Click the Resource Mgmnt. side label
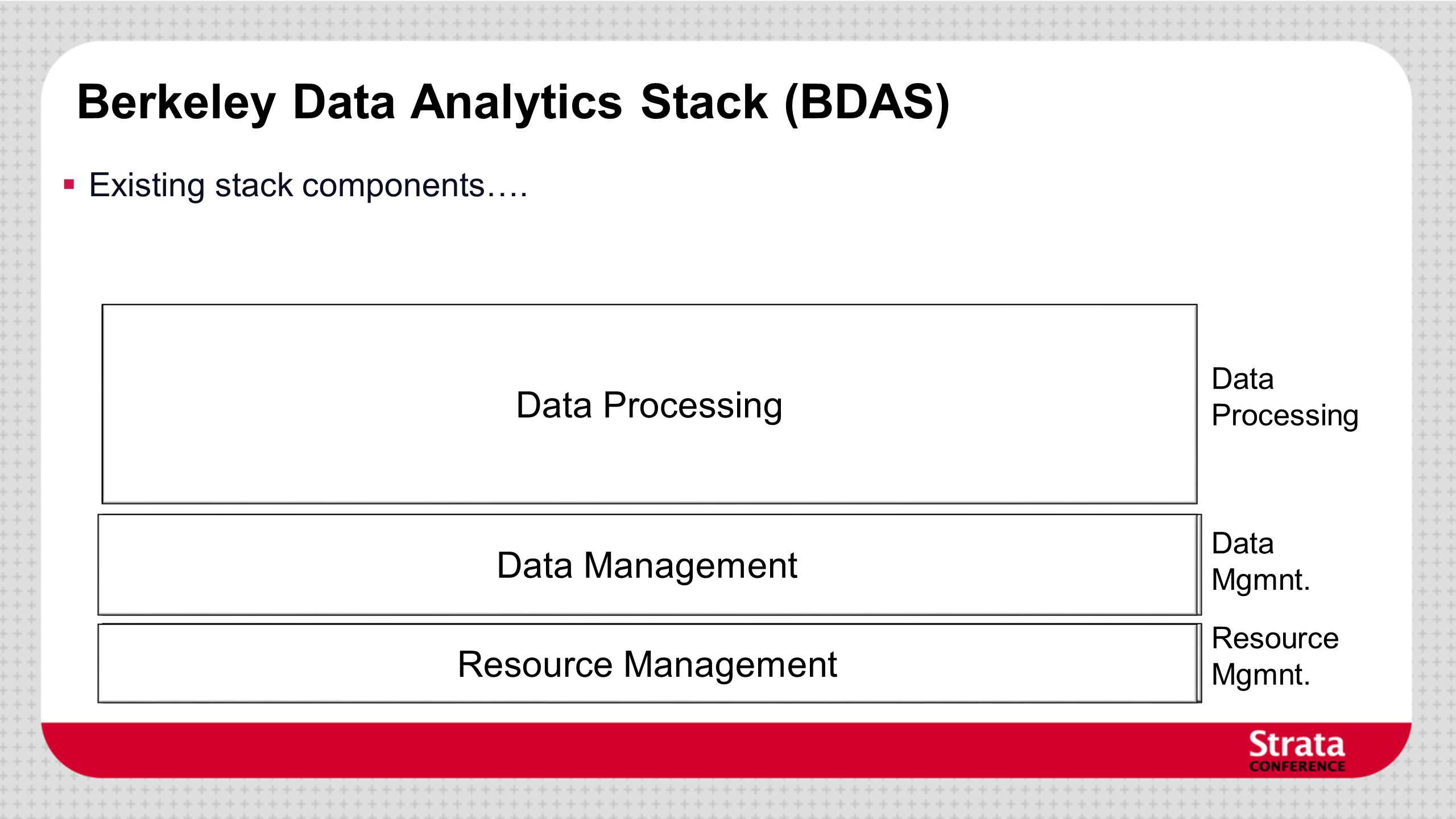1456x819 pixels. [x=1275, y=656]
